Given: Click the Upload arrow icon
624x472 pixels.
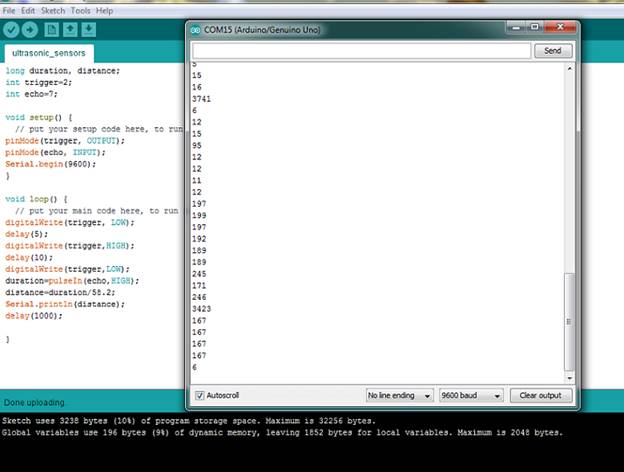Looking at the screenshot, I should tap(30, 30).
